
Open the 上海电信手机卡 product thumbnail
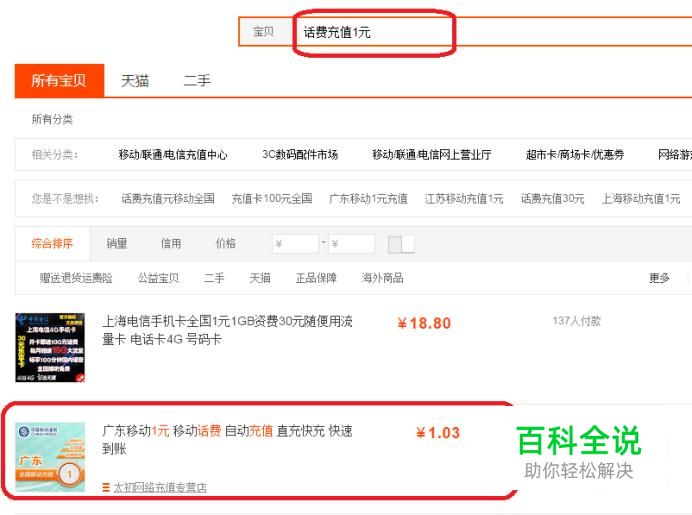pyautogui.click(x=50, y=348)
